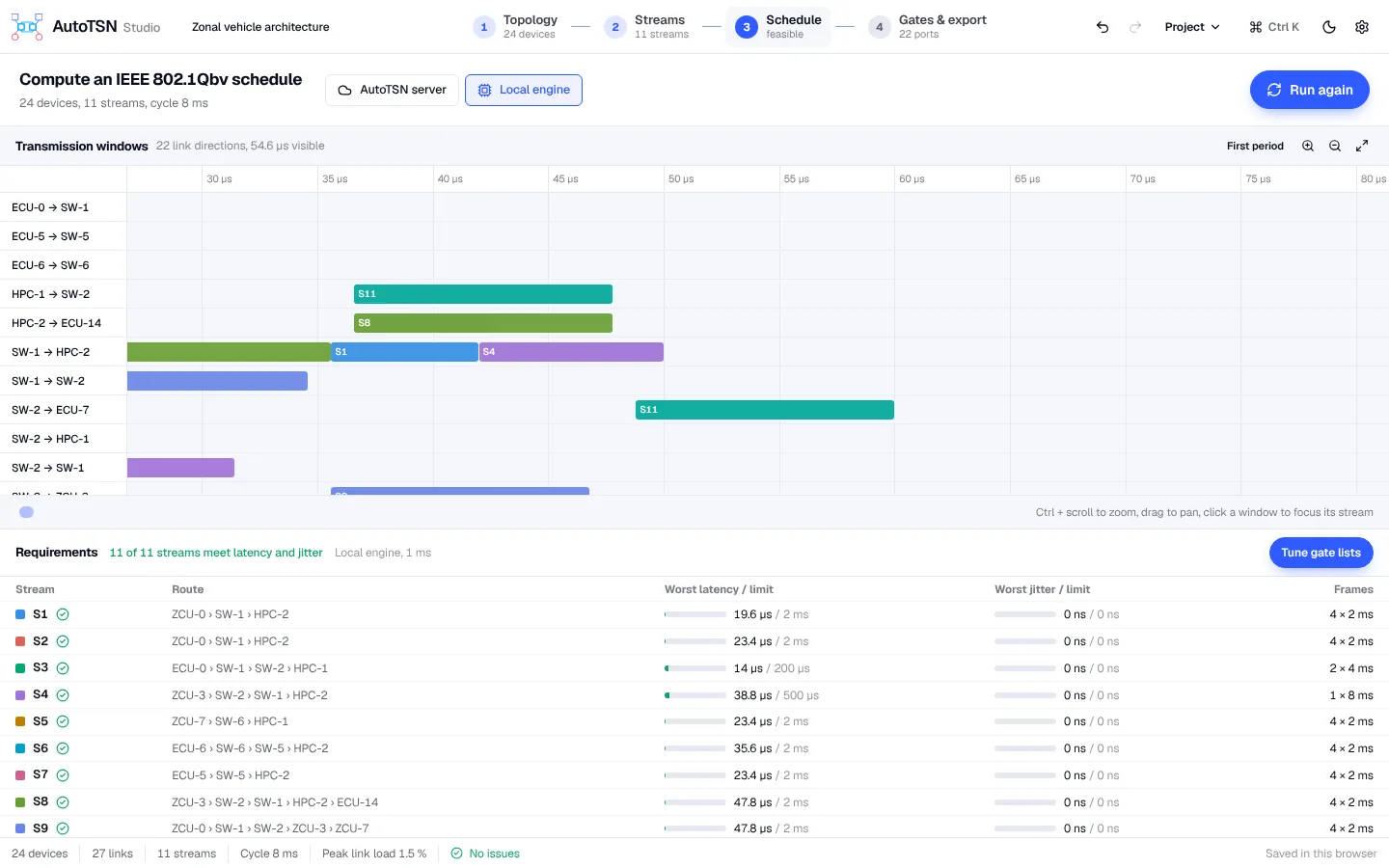The image size is (1389, 868).
Task: Undo the last action
Action: click(1103, 27)
